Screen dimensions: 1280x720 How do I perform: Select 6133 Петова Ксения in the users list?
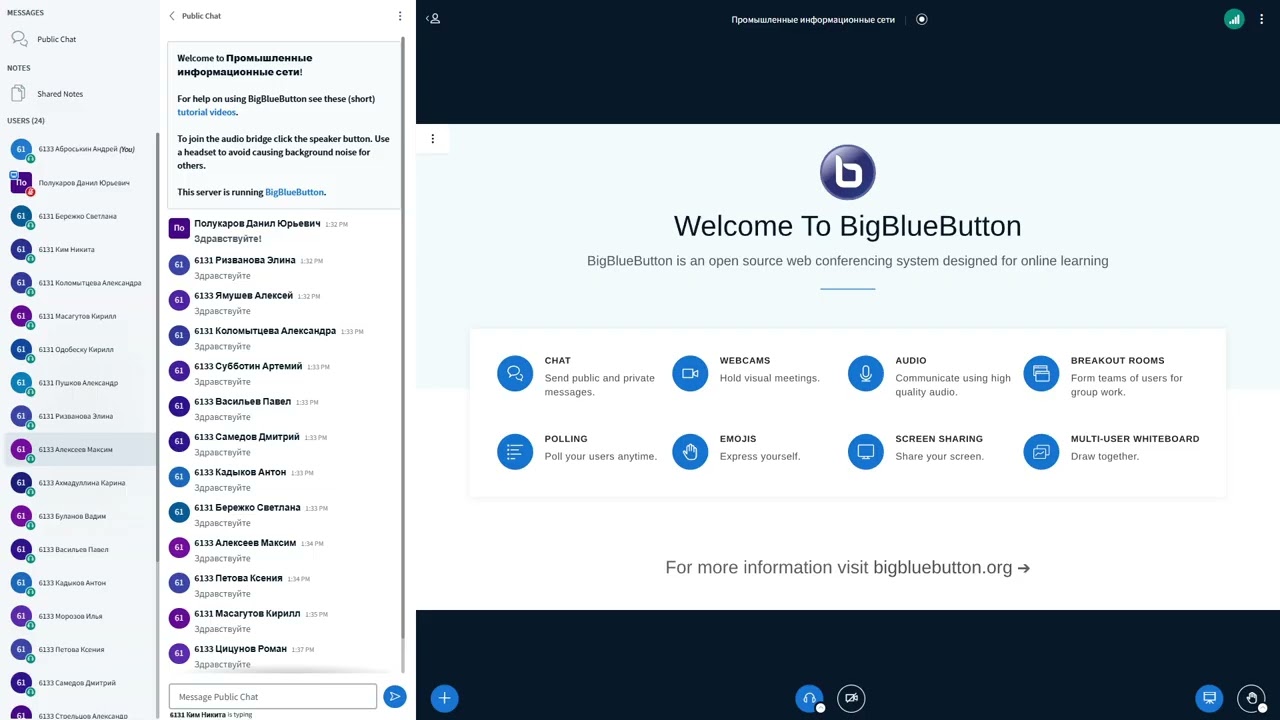click(x=80, y=649)
